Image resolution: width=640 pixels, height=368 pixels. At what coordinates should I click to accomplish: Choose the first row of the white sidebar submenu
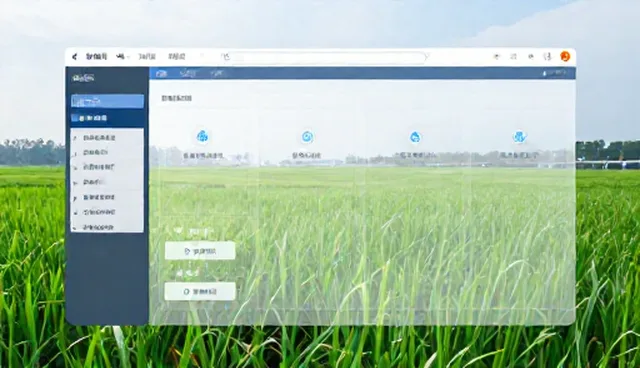107,138
